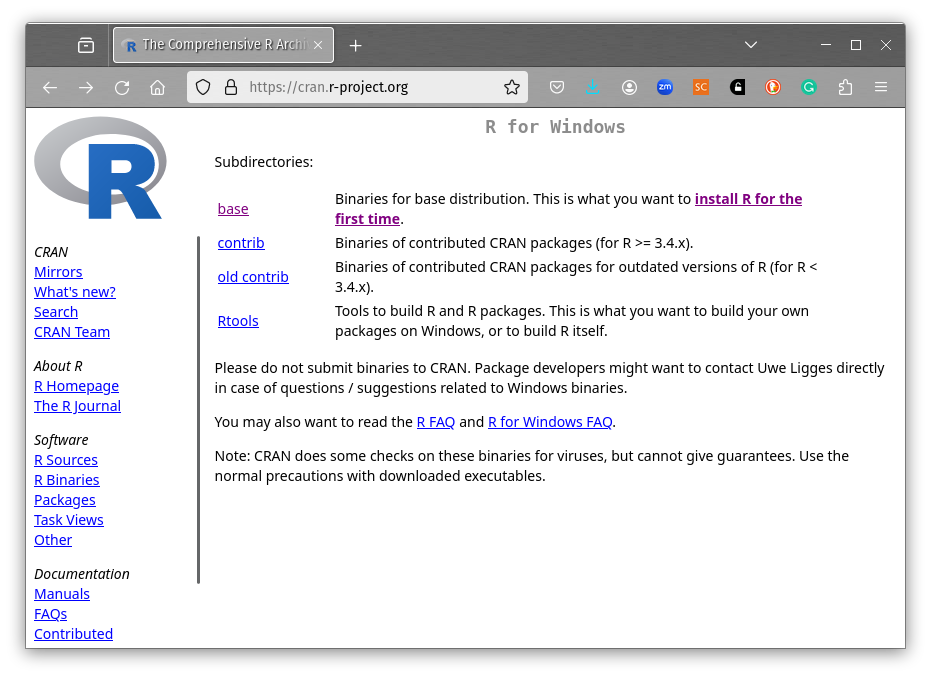Open the Rtools link

click(x=238, y=321)
